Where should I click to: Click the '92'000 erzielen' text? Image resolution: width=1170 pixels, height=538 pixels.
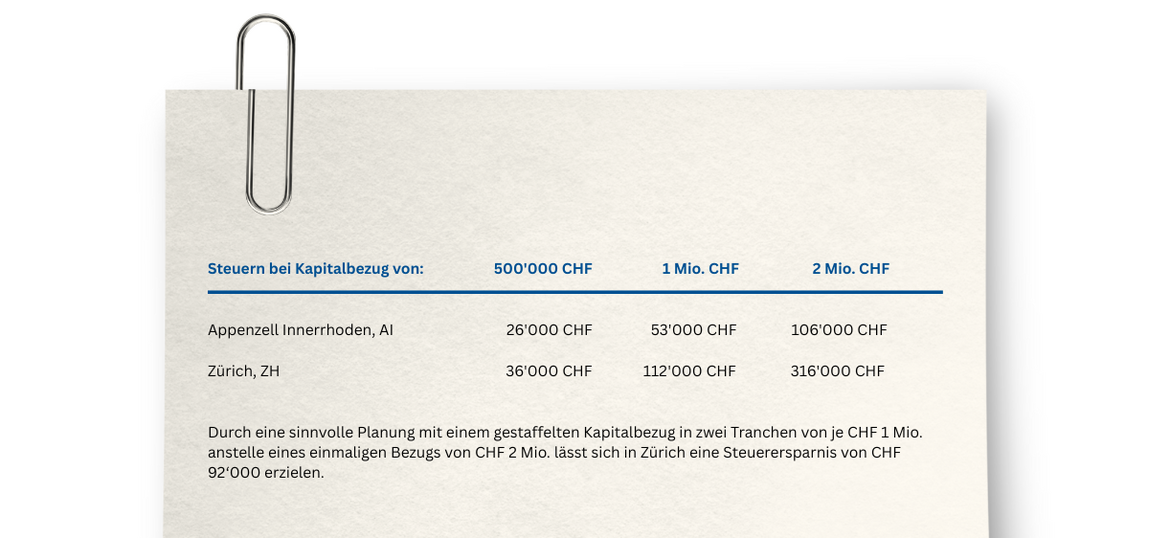(x=266, y=472)
